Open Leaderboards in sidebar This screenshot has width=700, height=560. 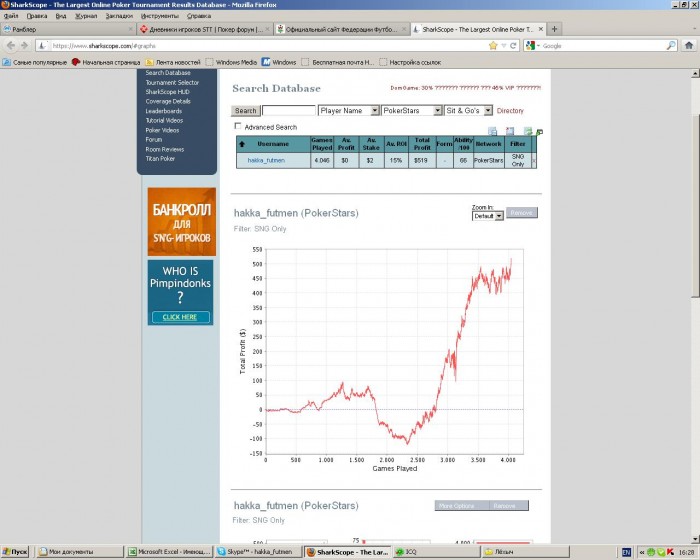(x=163, y=111)
